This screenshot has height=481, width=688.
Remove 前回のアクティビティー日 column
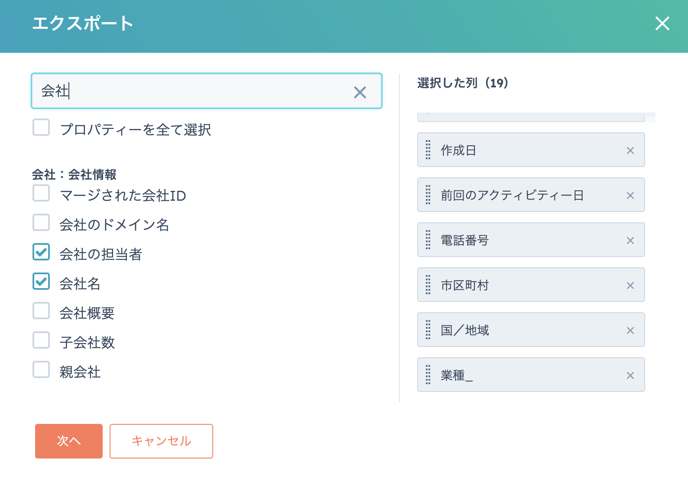pyautogui.click(x=630, y=196)
